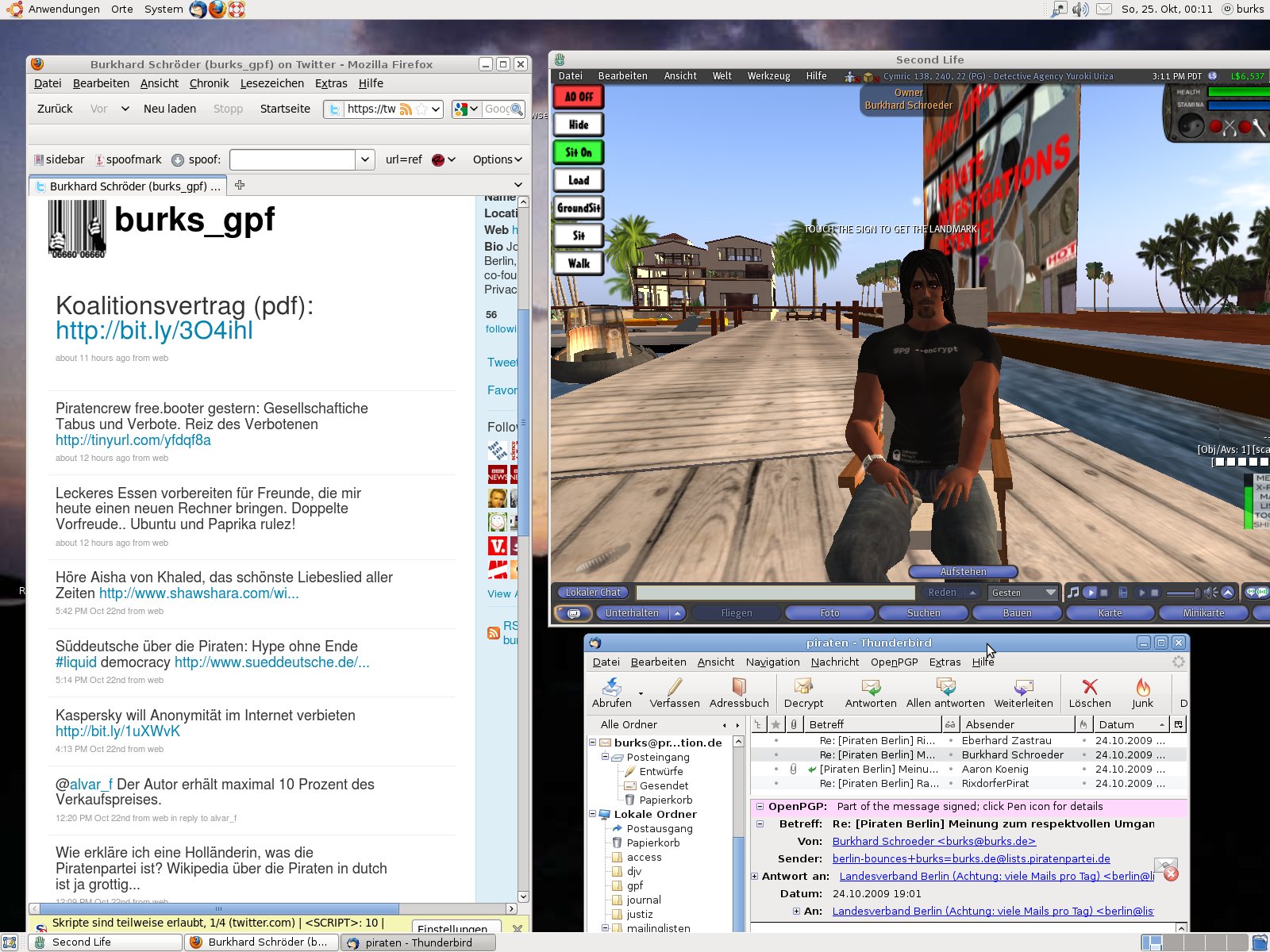The width and height of the screenshot is (1270, 952).
Task: Open Gesten dropdown in Second Life
Action: pyautogui.click(x=1023, y=593)
